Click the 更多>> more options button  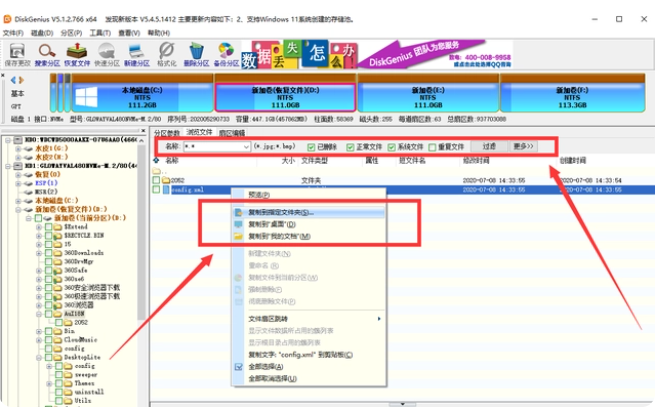[x=523, y=146]
